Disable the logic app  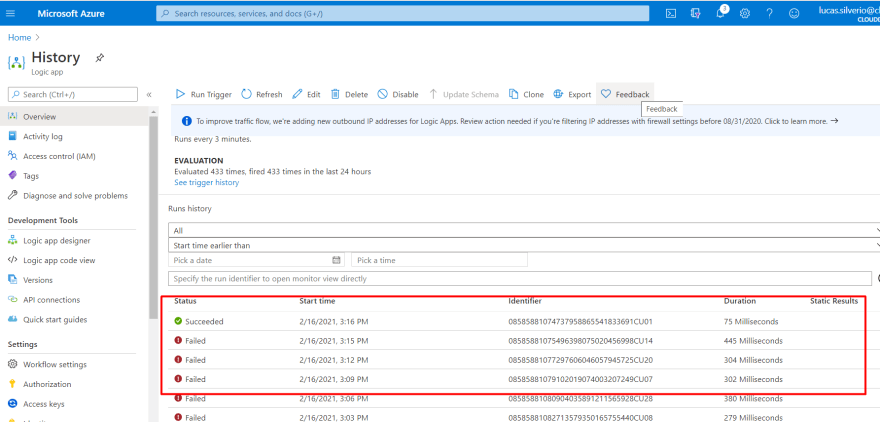click(x=398, y=94)
